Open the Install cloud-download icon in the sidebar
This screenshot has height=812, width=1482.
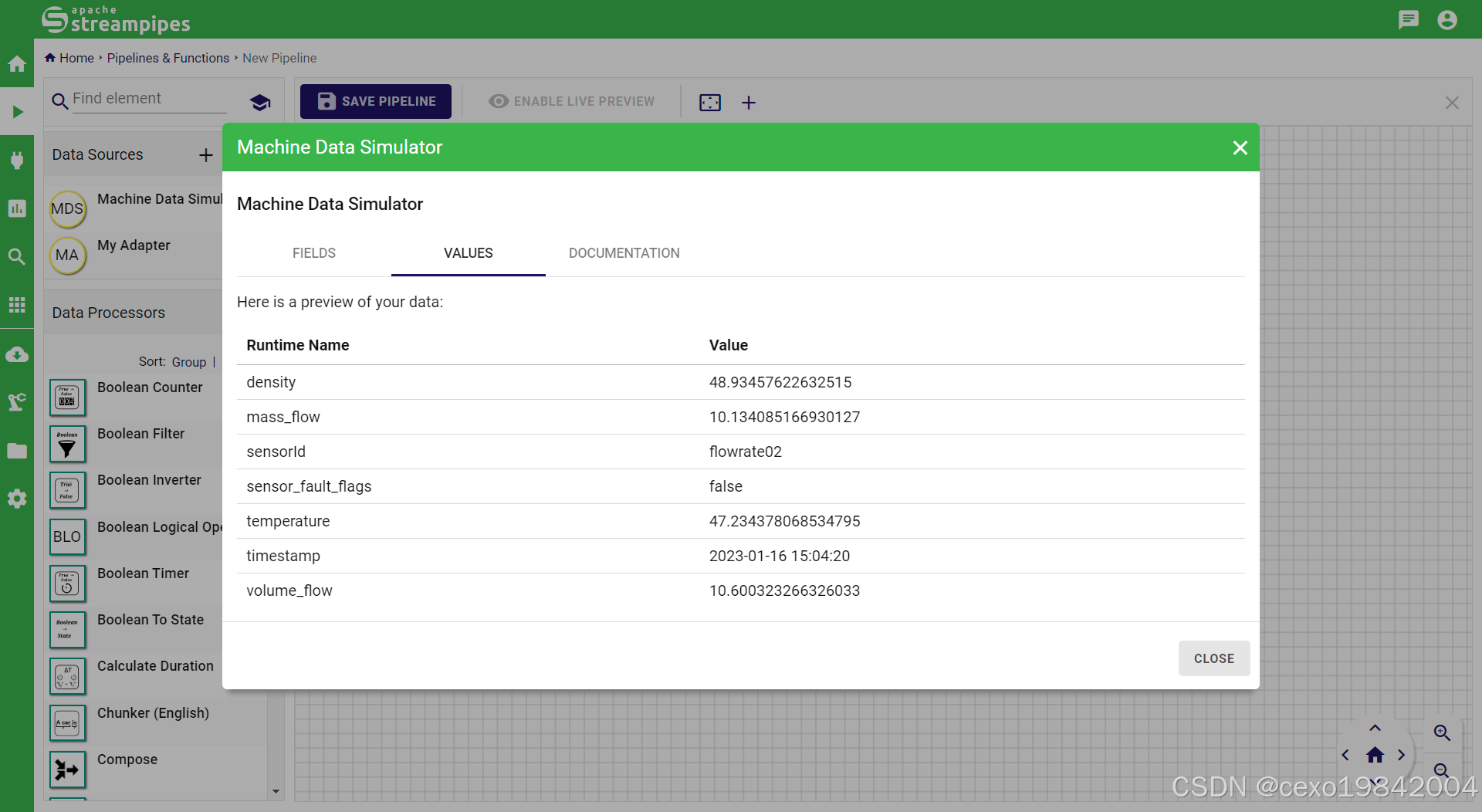[x=17, y=354]
